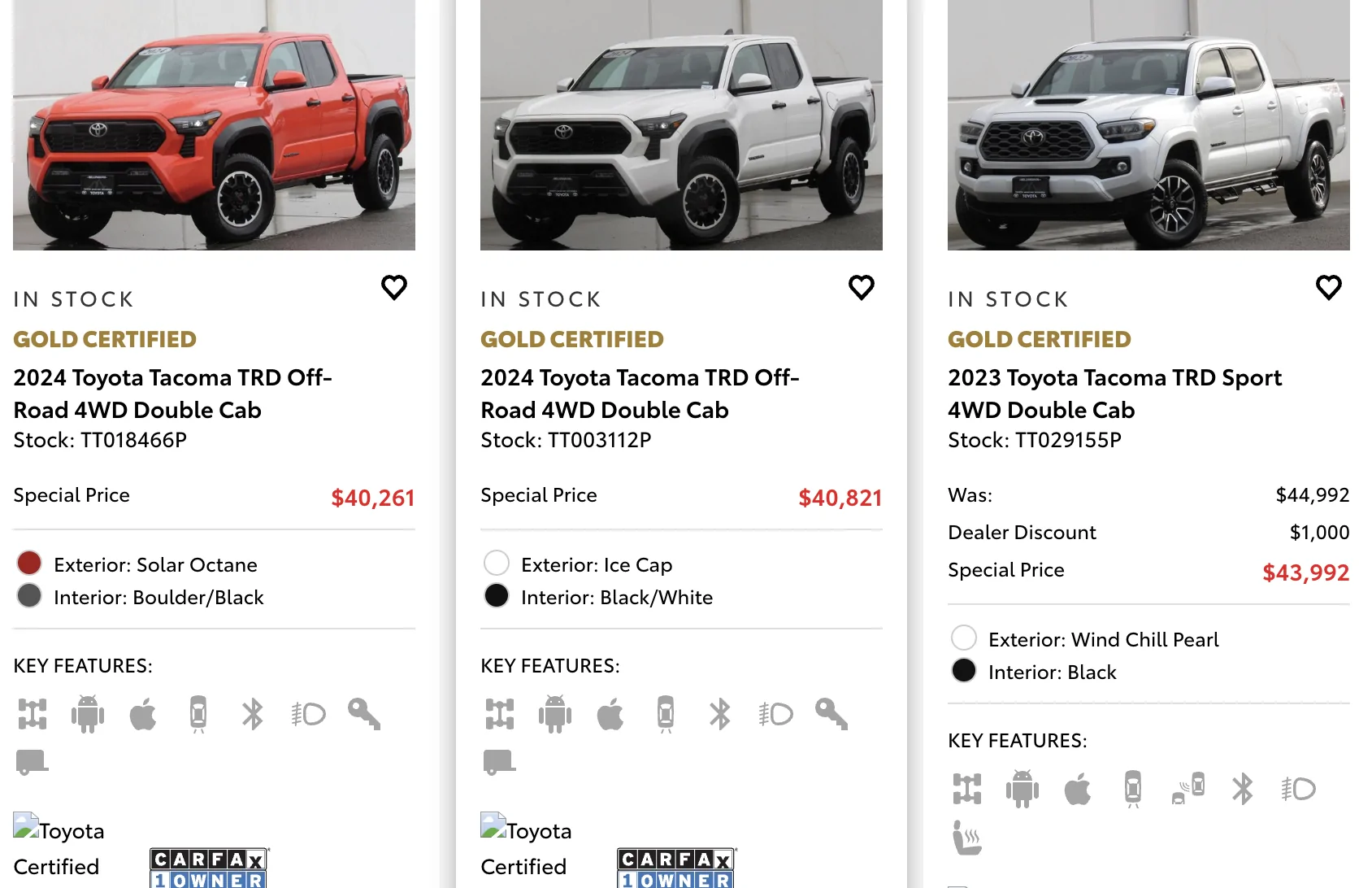Click the Apple CarPlay icon on the middle card

610,714
